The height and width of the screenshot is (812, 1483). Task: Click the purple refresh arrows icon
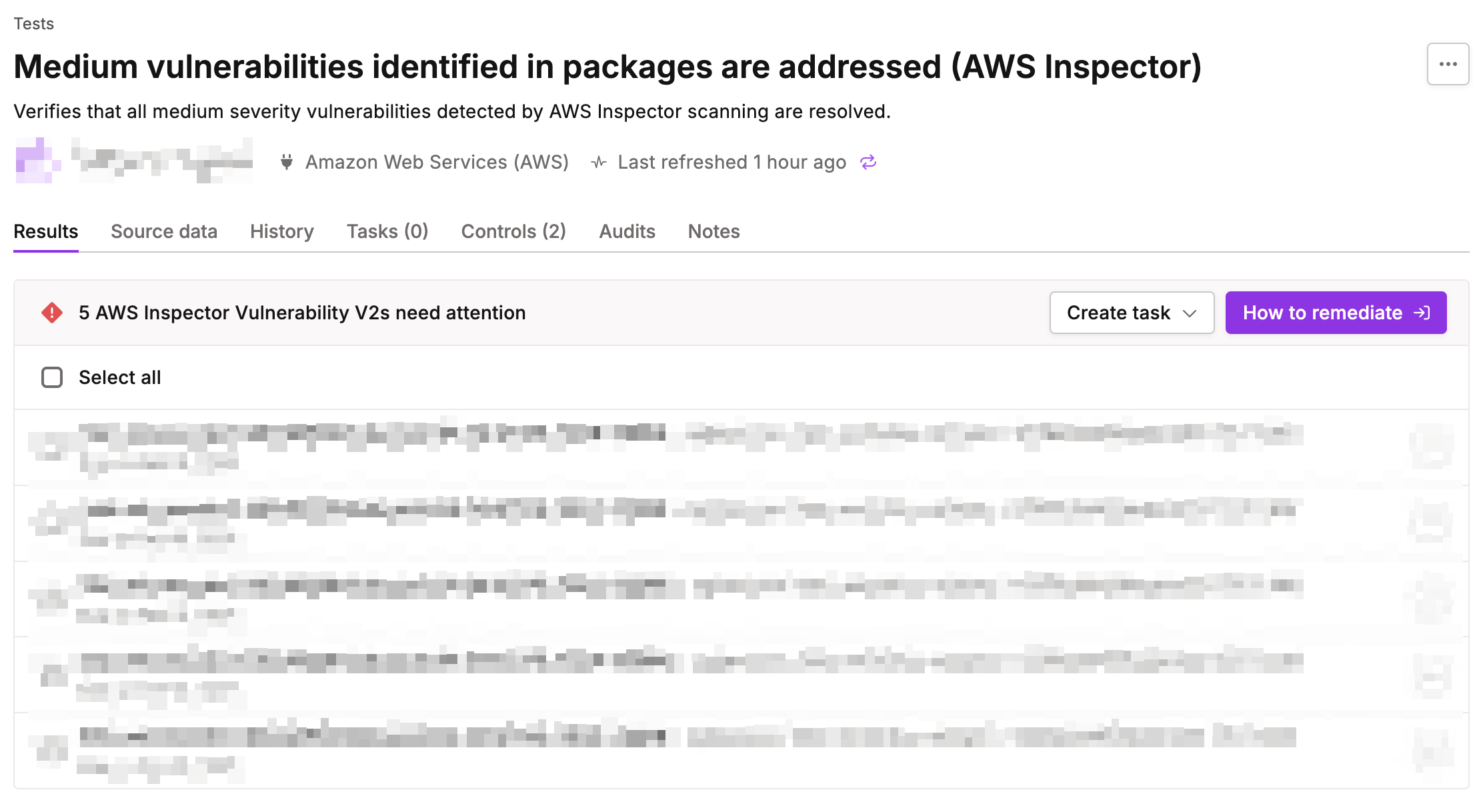coord(868,162)
